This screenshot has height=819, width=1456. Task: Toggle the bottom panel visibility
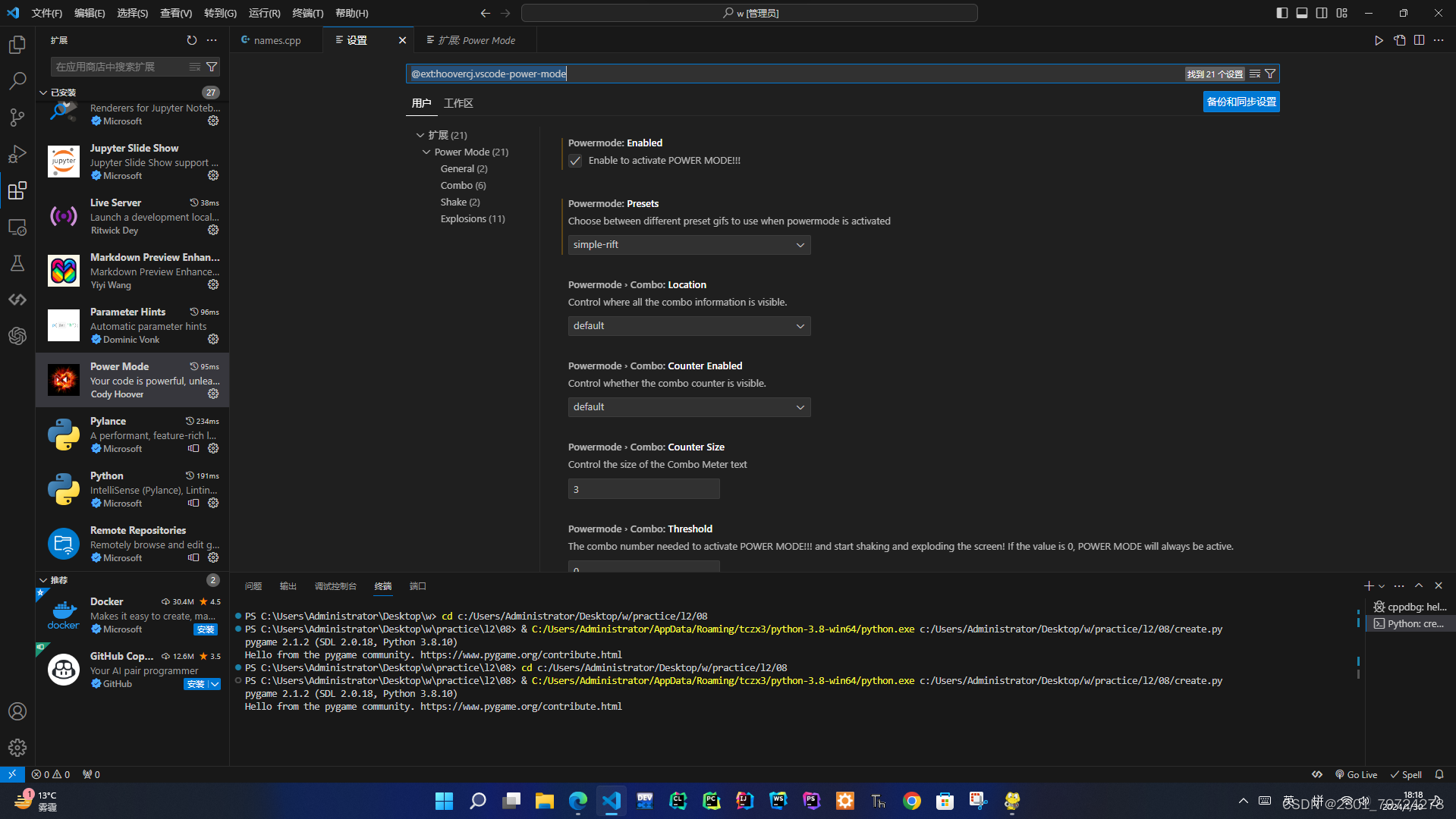tap(1301, 13)
